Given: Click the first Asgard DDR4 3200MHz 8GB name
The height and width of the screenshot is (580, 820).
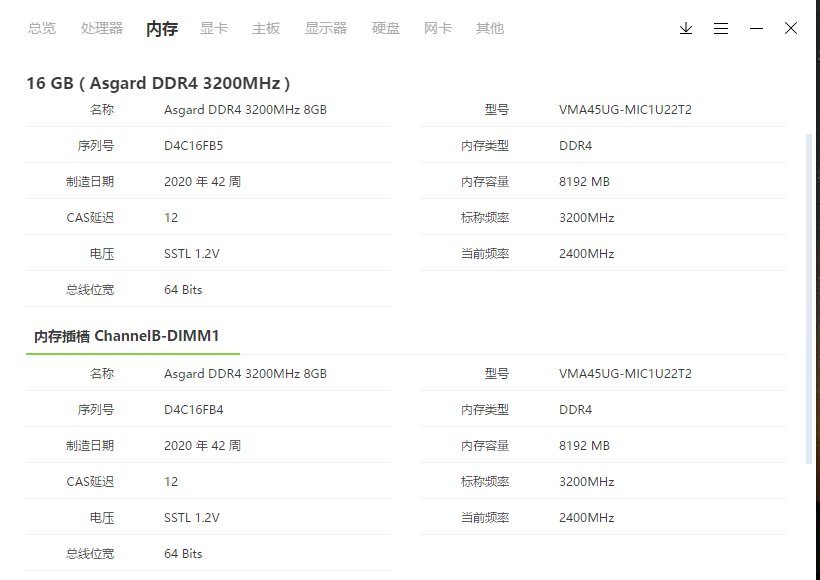Looking at the screenshot, I should 245,110.
